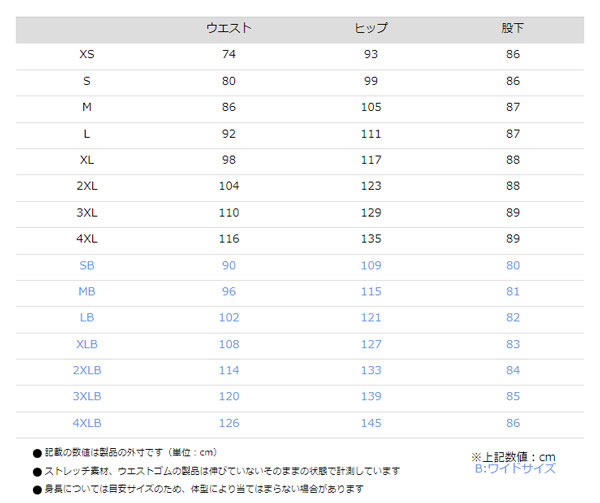The image size is (600, 503).
Task: Click waist value 110 for 3XL
Action: [229, 212]
